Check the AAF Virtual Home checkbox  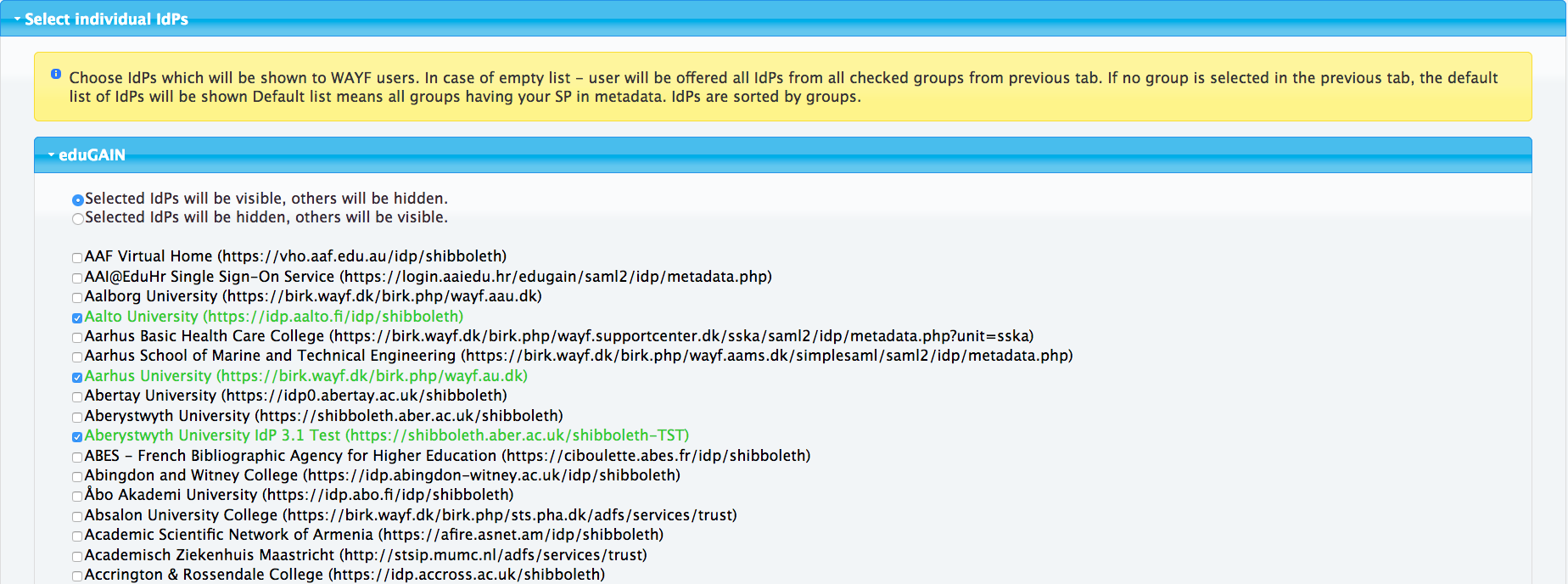pyautogui.click(x=77, y=258)
